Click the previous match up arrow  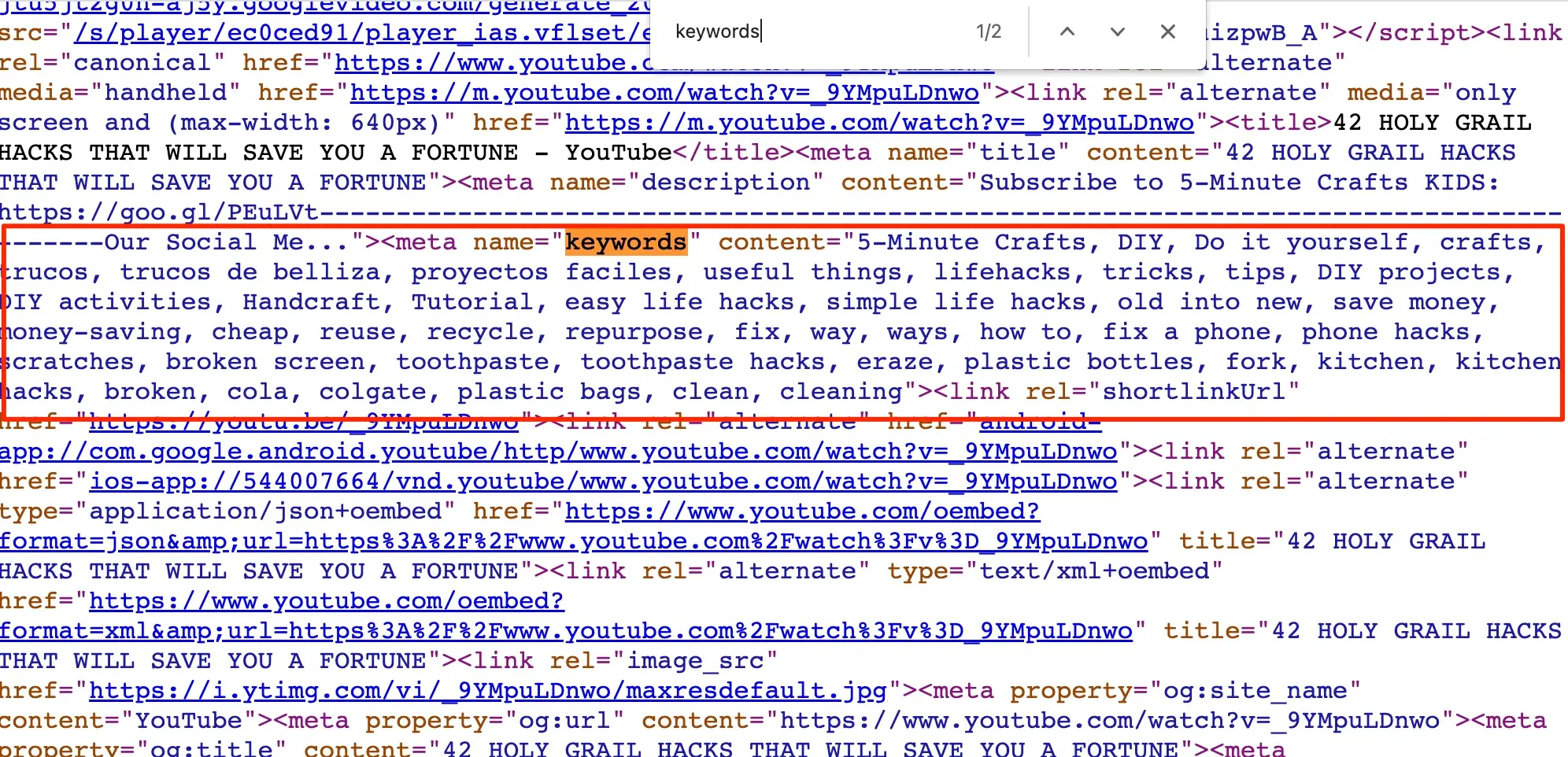1067,31
